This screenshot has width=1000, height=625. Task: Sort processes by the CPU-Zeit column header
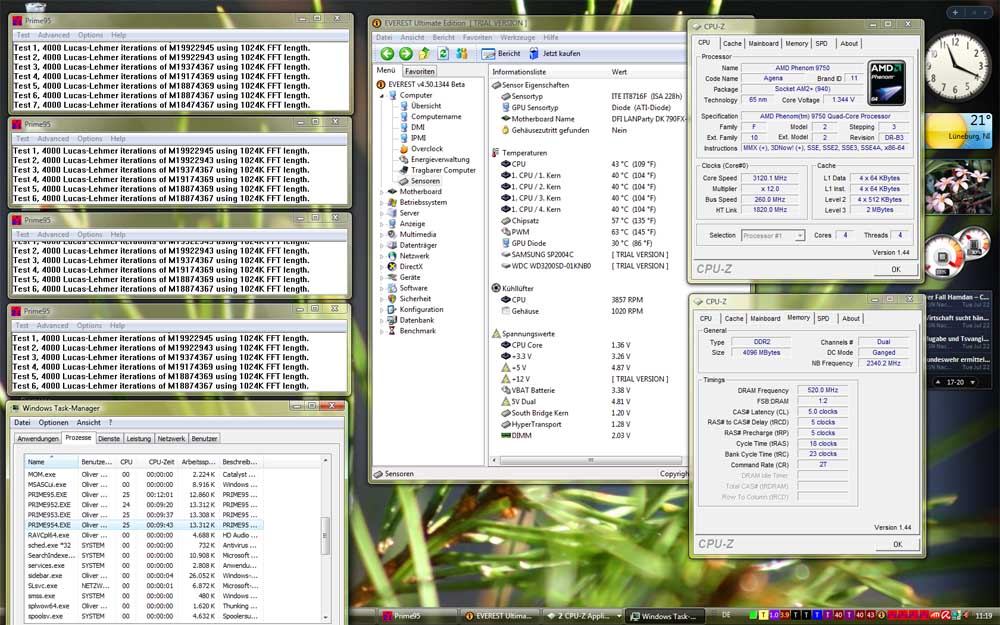[161, 462]
